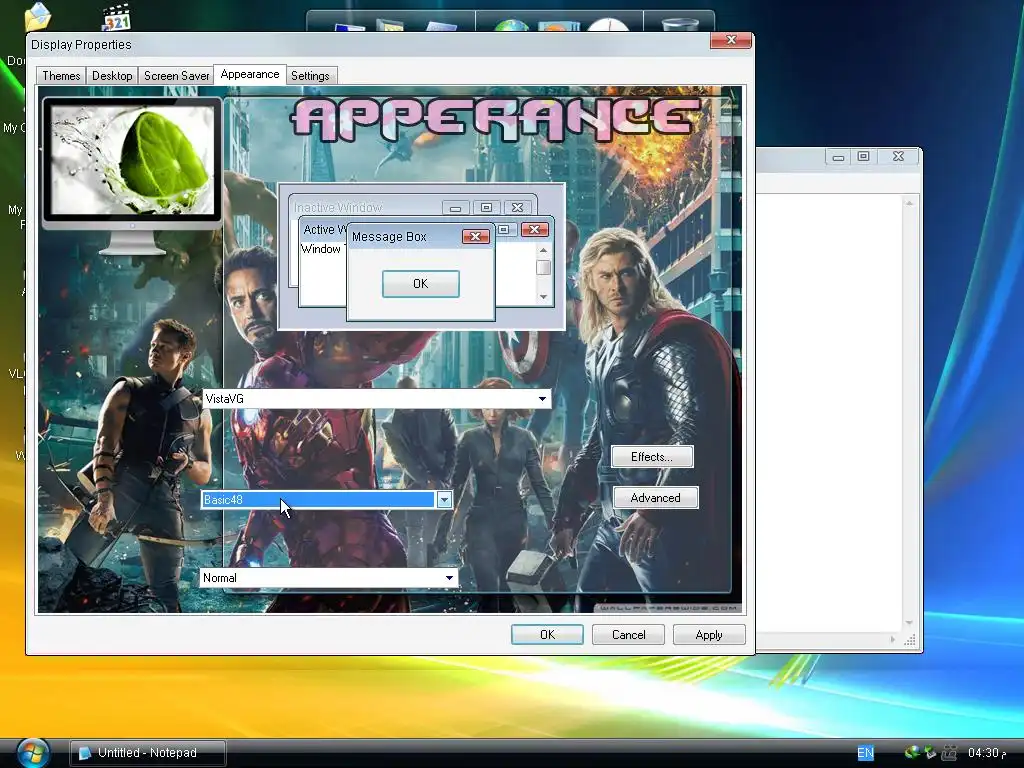Click the Advanced button

pos(656,498)
